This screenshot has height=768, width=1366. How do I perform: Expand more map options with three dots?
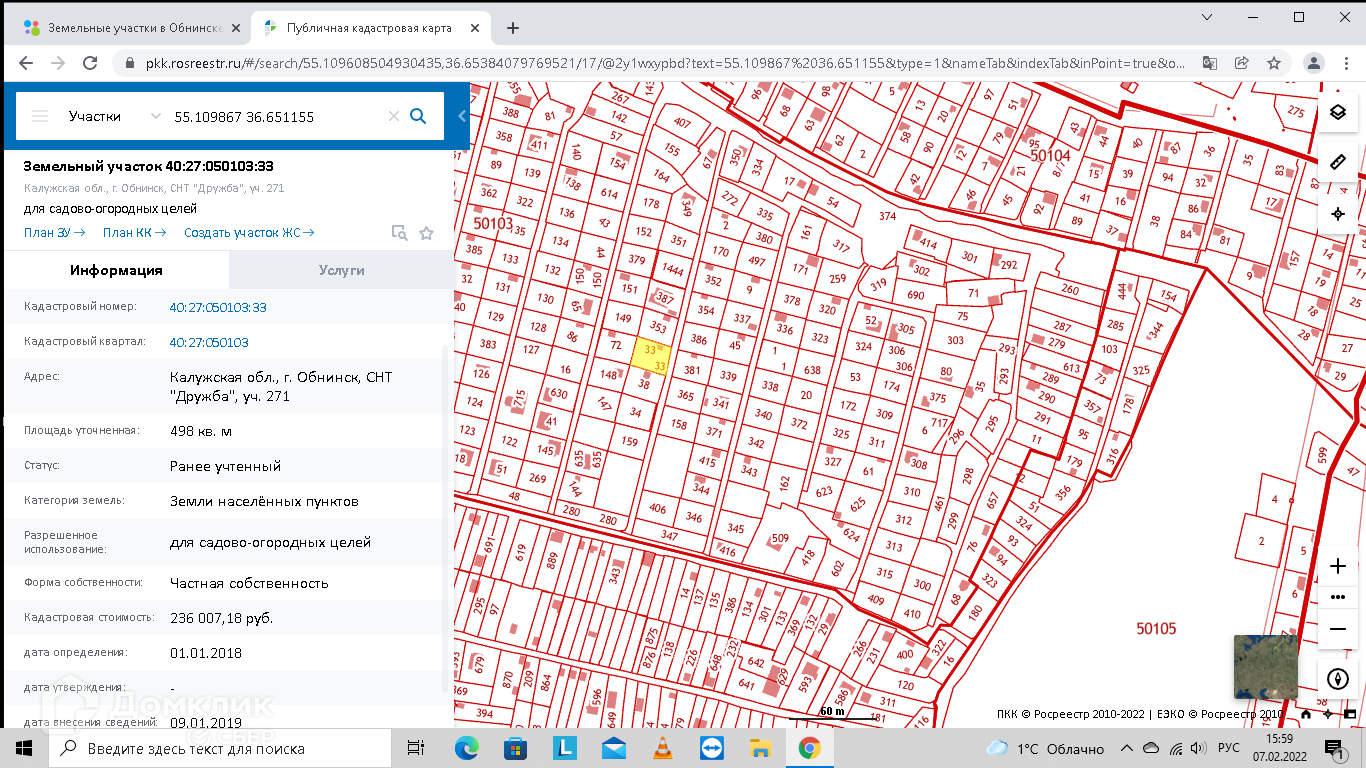point(1338,597)
